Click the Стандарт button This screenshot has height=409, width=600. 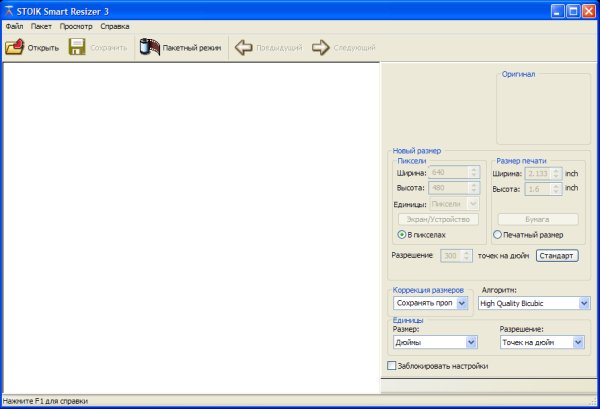(x=557, y=256)
